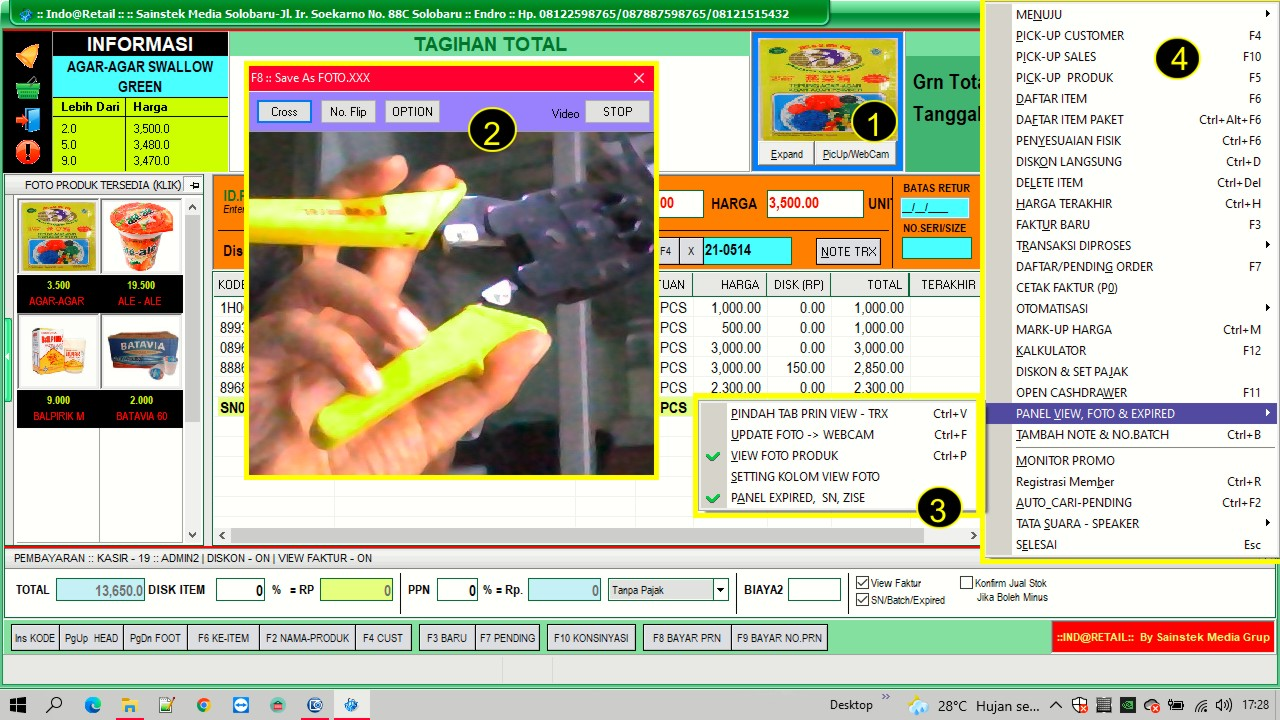Open TeamViewer from the taskbar
This screenshot has height=720, width=1280.
coord(241,705)
